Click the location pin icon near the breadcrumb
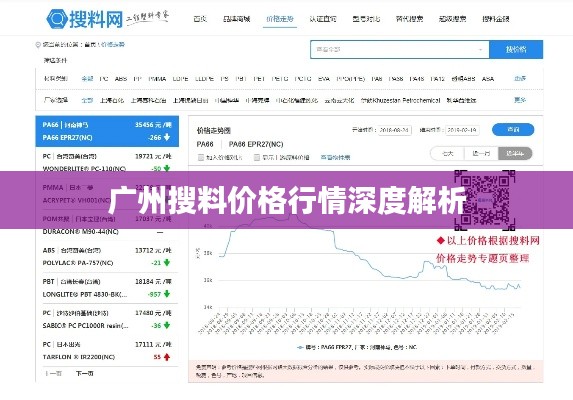Viewport: 573px width, 400px height. coord(38,45)
